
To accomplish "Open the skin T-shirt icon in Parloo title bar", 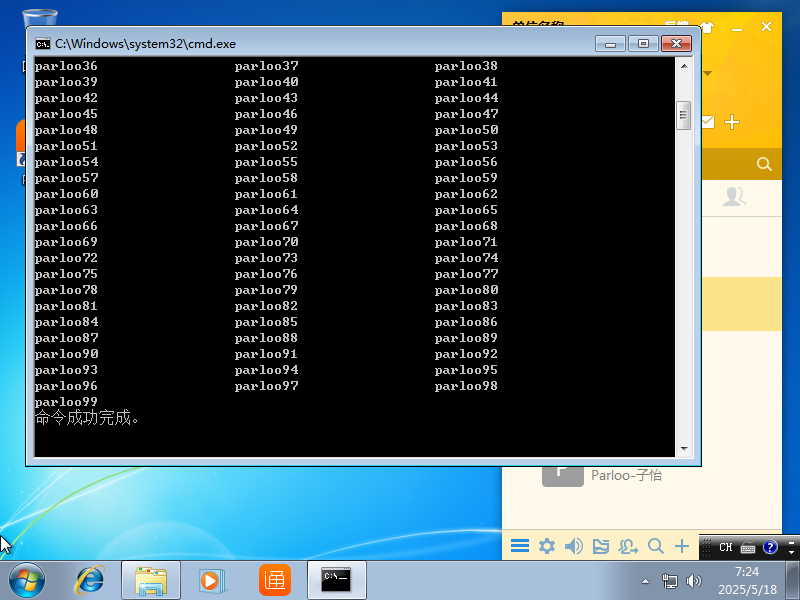I will point(707,27).
